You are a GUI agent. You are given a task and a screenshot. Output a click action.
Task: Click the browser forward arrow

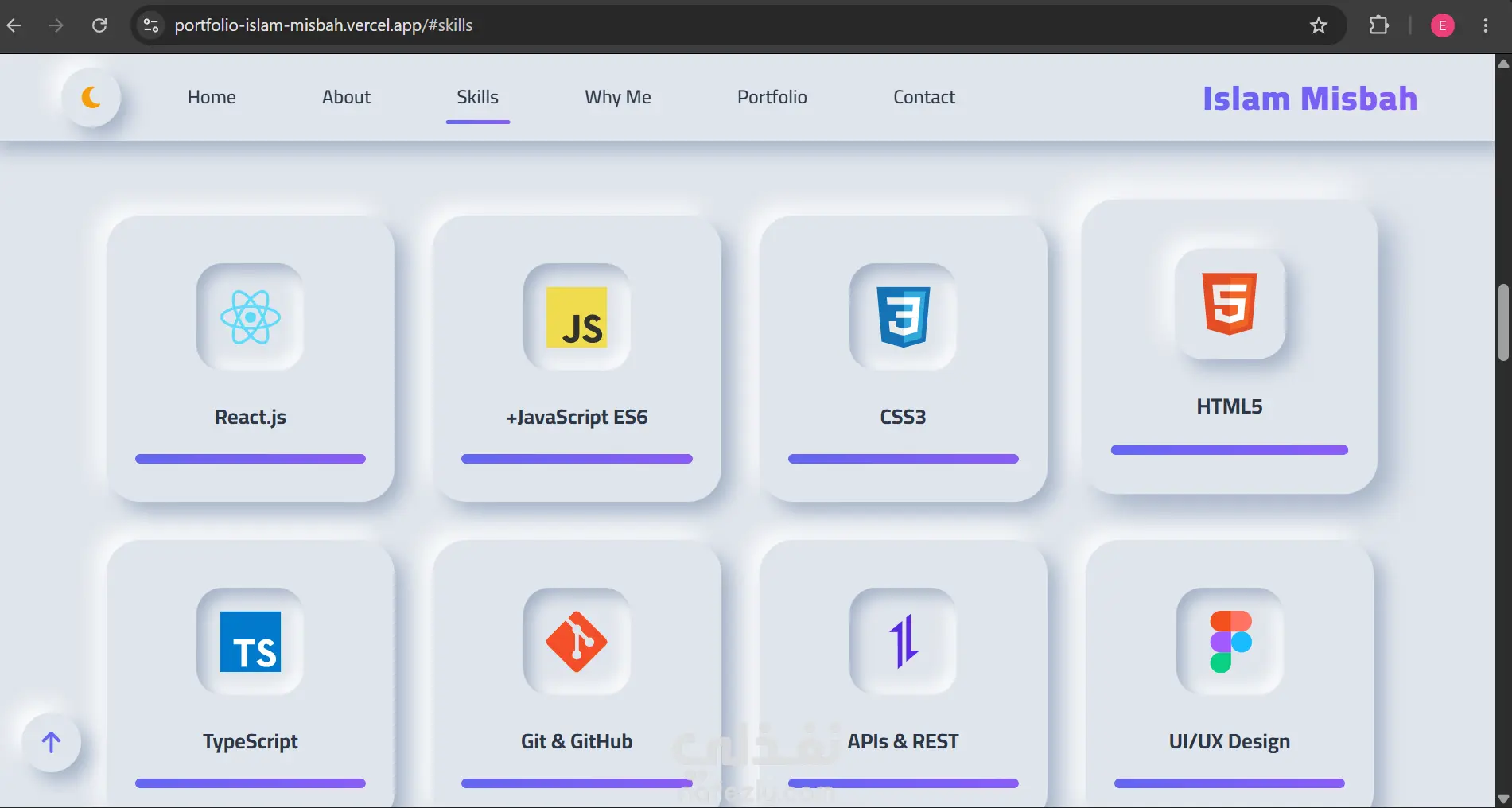[x=56, y=25]
